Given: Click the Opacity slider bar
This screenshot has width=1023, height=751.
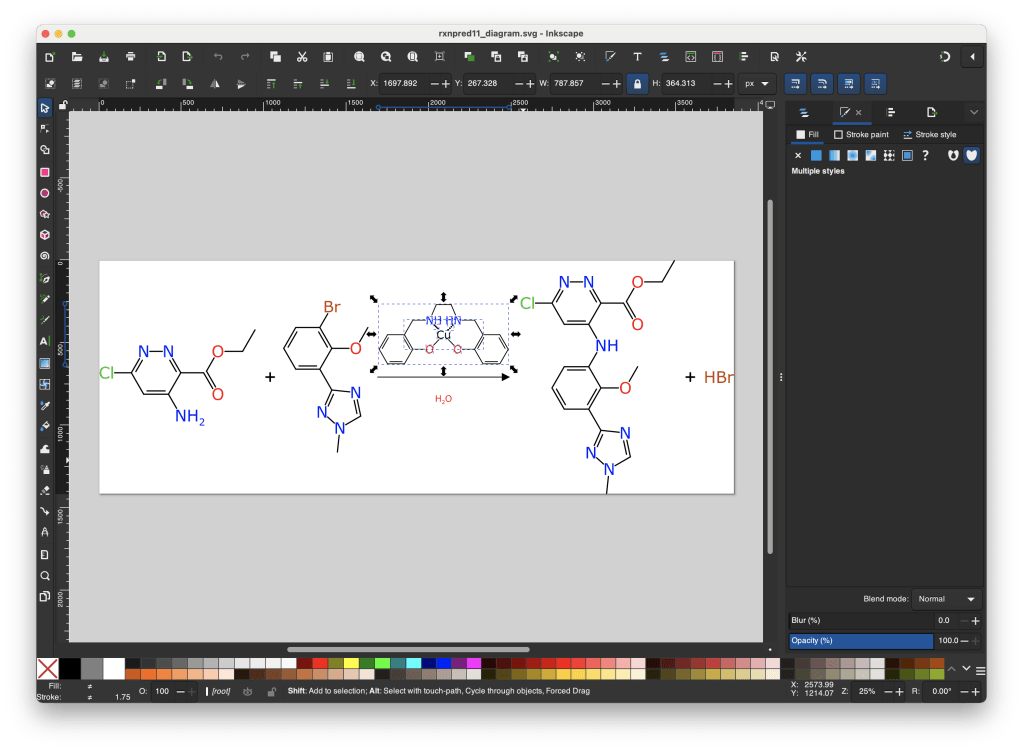Looking at the screenshot, I should [x=860, y=640].
